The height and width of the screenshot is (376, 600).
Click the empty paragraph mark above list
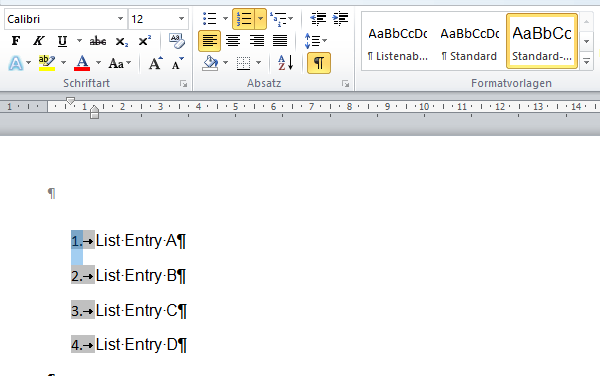(52, 193)
